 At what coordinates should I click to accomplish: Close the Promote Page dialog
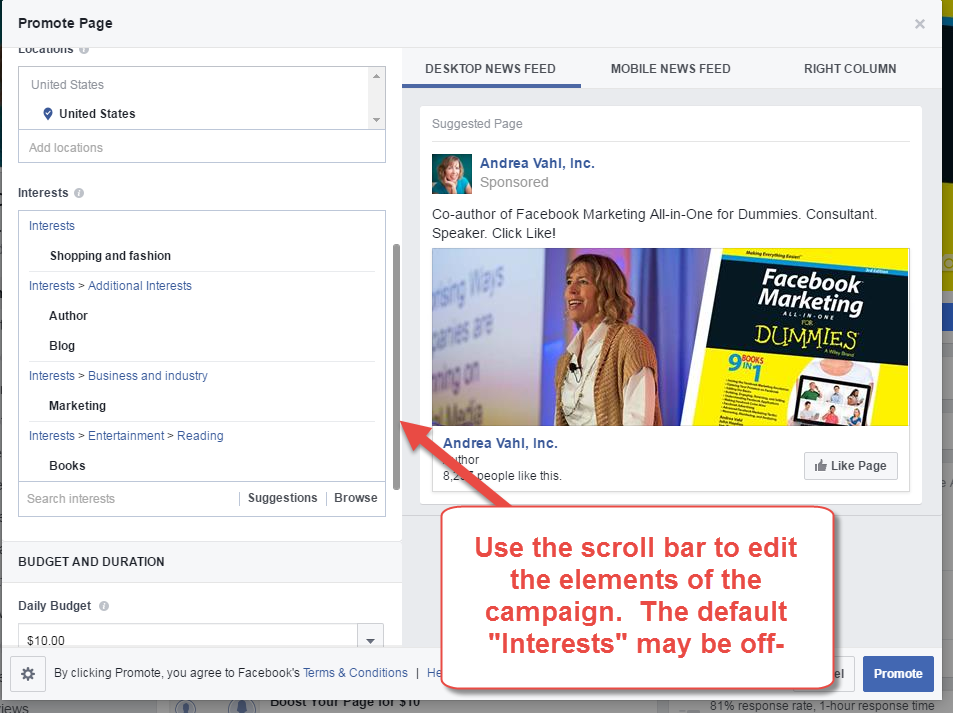click(920, 24)
